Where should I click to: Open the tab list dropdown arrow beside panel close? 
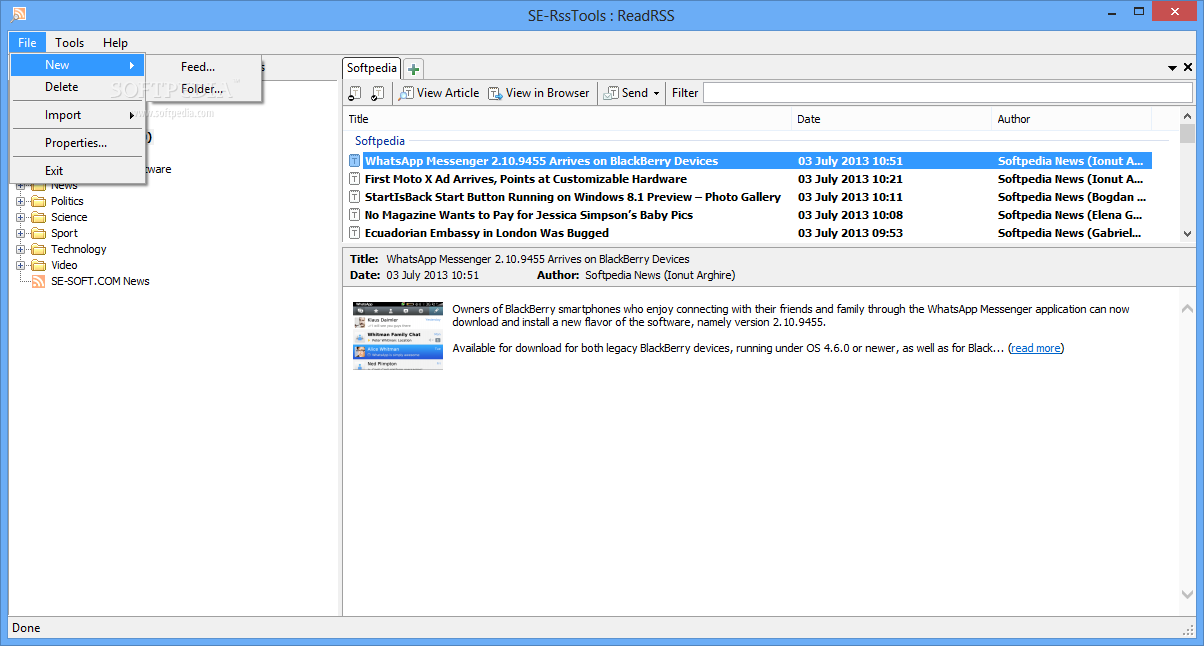1173,68
